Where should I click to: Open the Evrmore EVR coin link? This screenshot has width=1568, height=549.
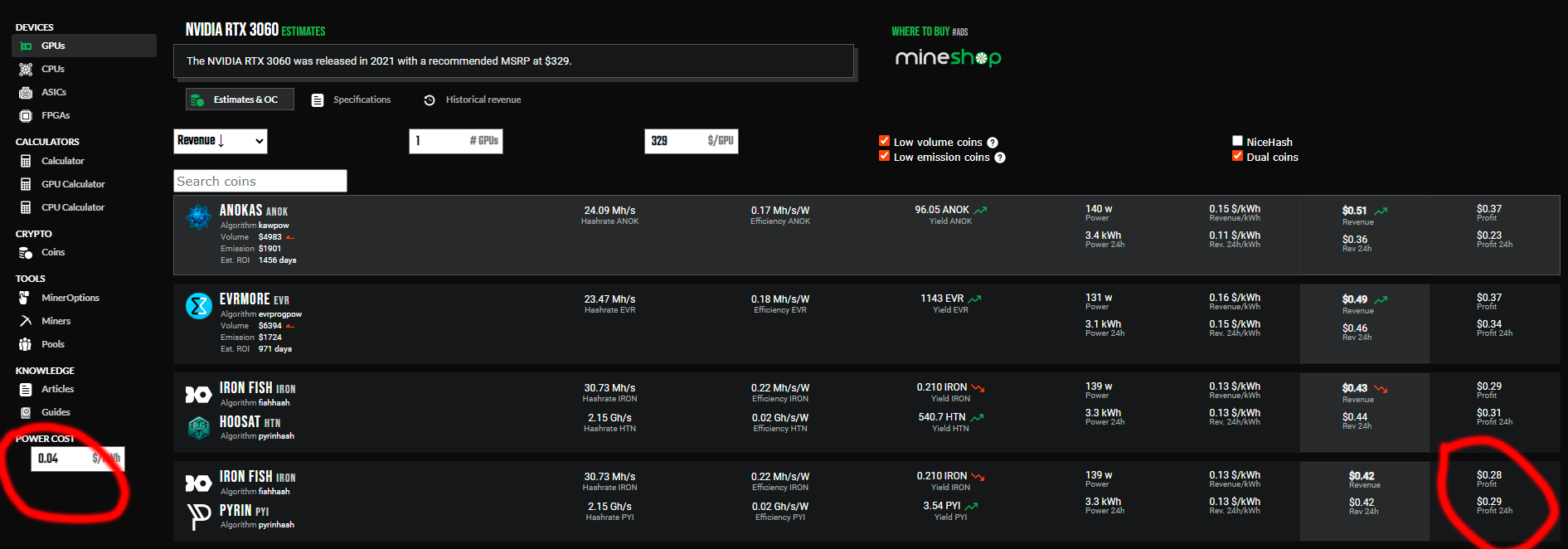pyautogui.click(x=254, y=299)
